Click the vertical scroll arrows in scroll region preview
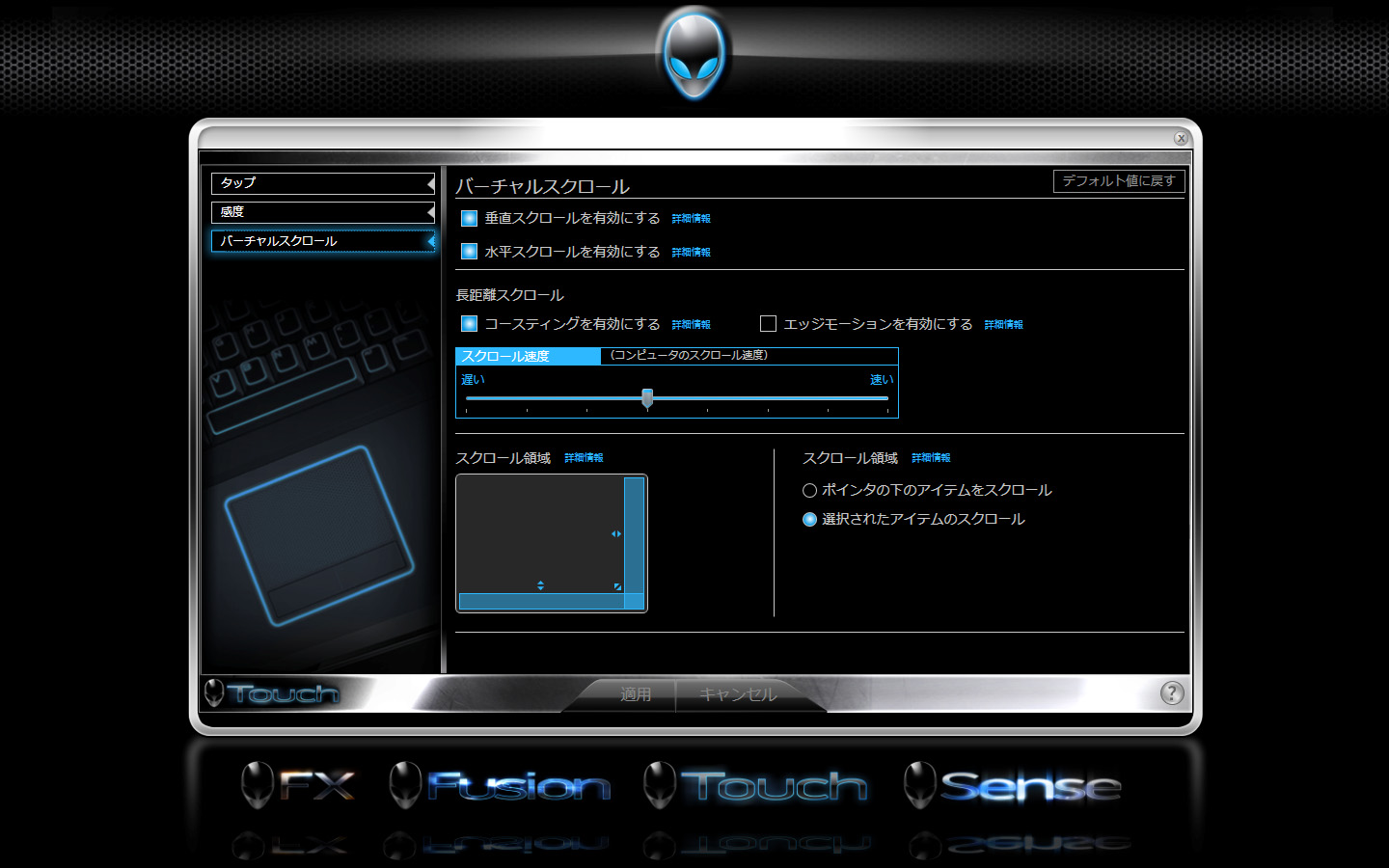The image size is (1389, 868). click(x=540, y=585)
